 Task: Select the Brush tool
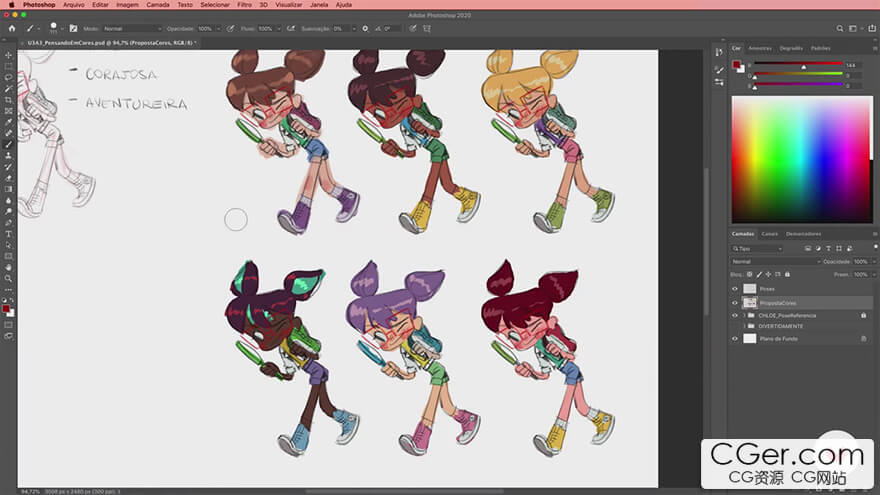pos(8,145)
